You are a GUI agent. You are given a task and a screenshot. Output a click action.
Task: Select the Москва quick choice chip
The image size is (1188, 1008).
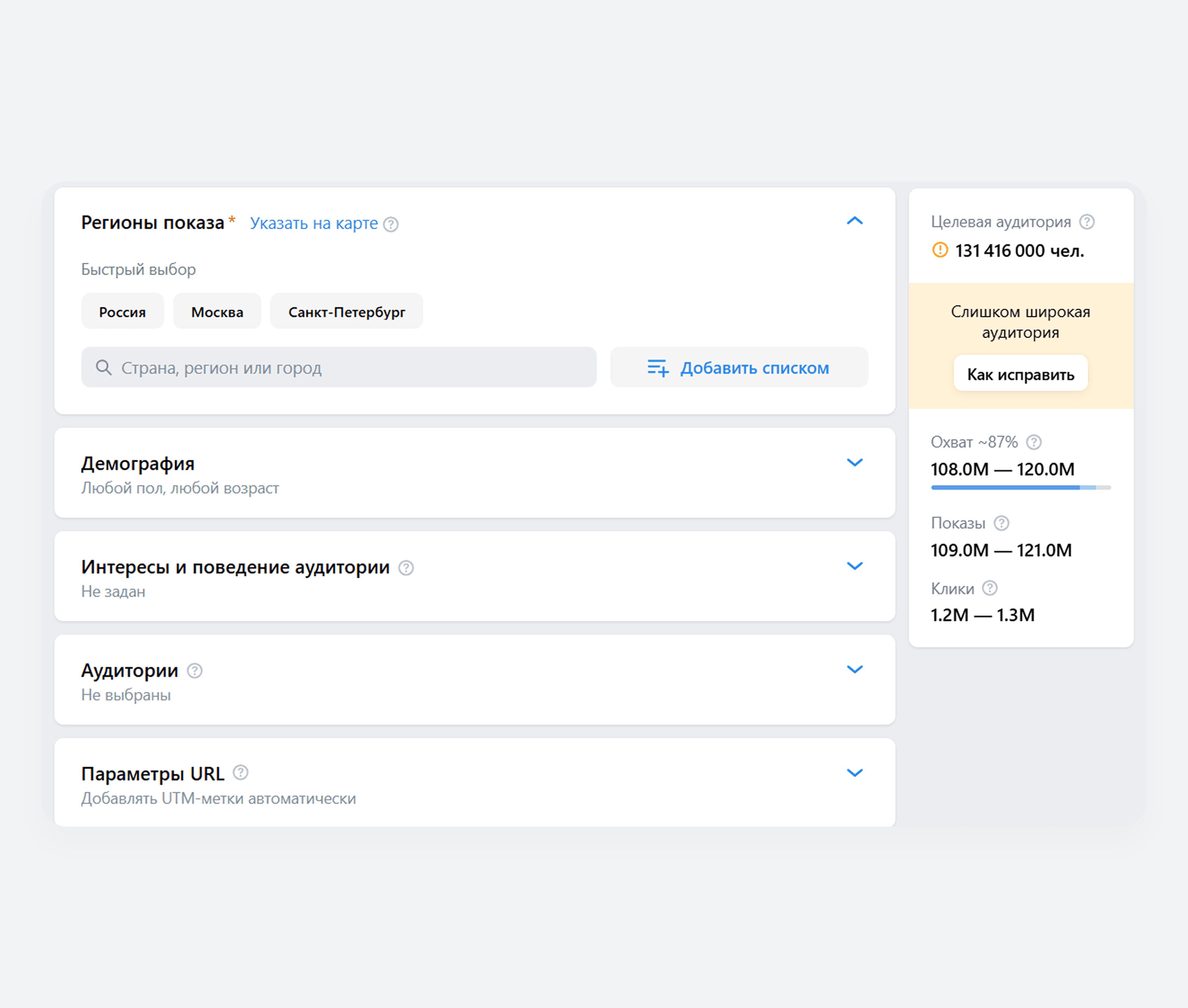coord(217,312)
